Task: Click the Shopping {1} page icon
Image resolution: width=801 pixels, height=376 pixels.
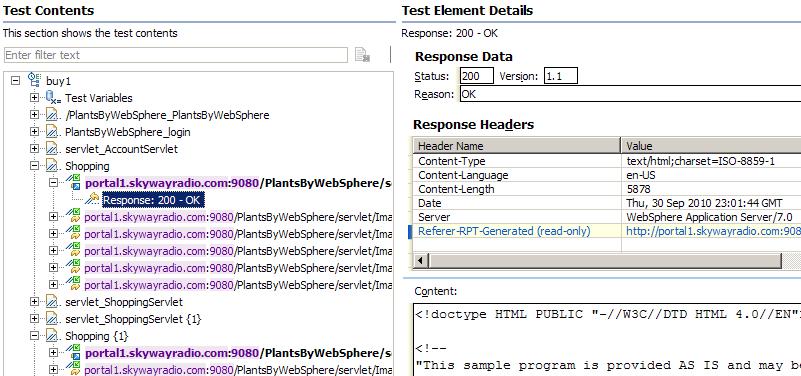Action: pos(53,336)
